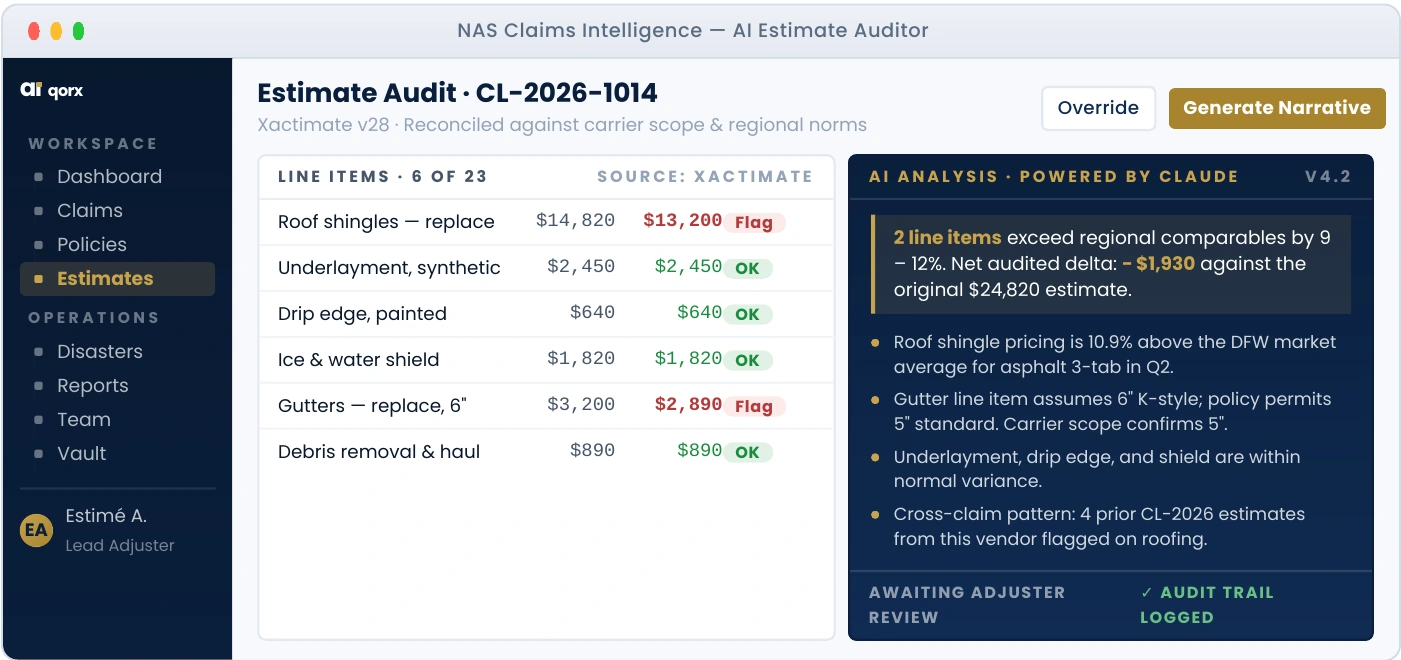Close window with red button
The height and width of the screenshot is (660, 1401).
coord(34,31)
